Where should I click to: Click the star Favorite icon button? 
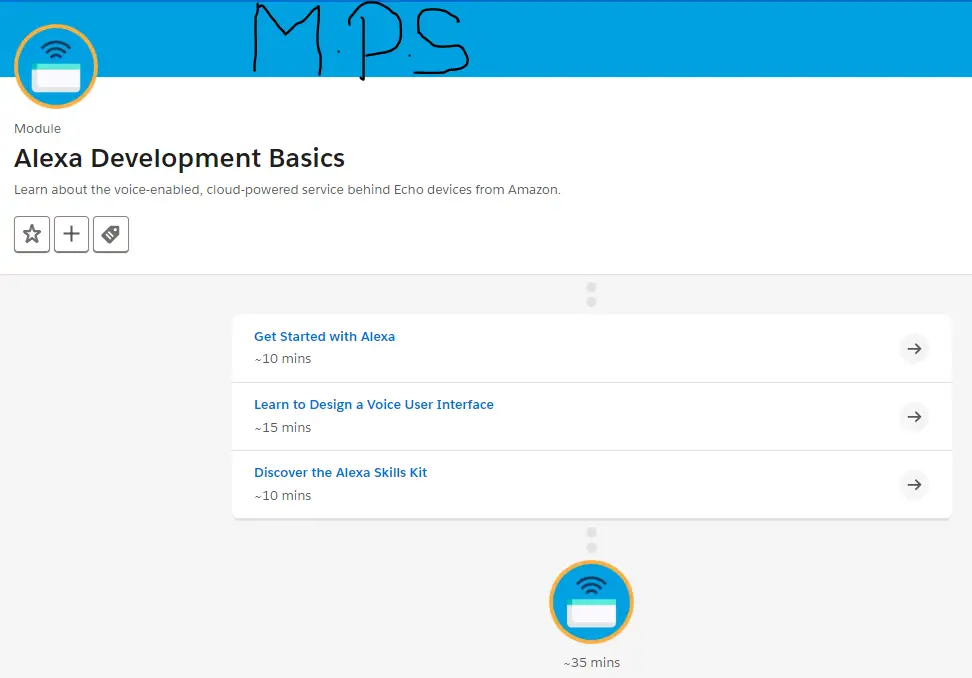(32, 235)
